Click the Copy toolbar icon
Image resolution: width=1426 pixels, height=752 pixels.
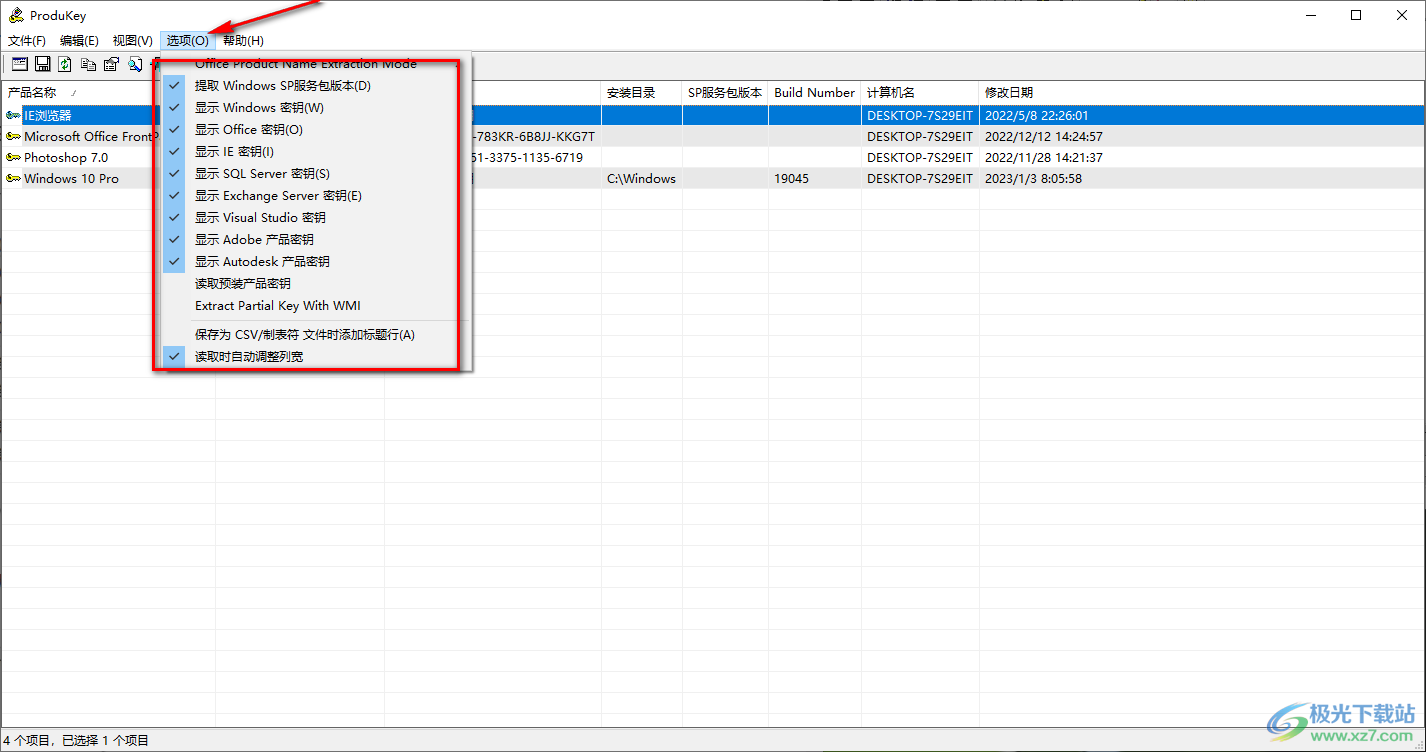pos(88,64)
